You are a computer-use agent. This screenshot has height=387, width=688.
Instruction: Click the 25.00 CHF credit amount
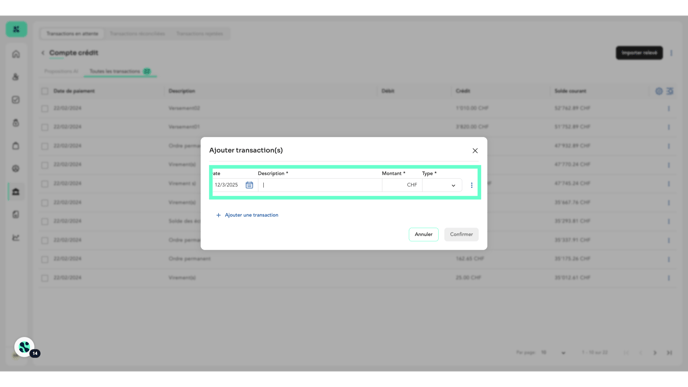[x=468, y=278]
